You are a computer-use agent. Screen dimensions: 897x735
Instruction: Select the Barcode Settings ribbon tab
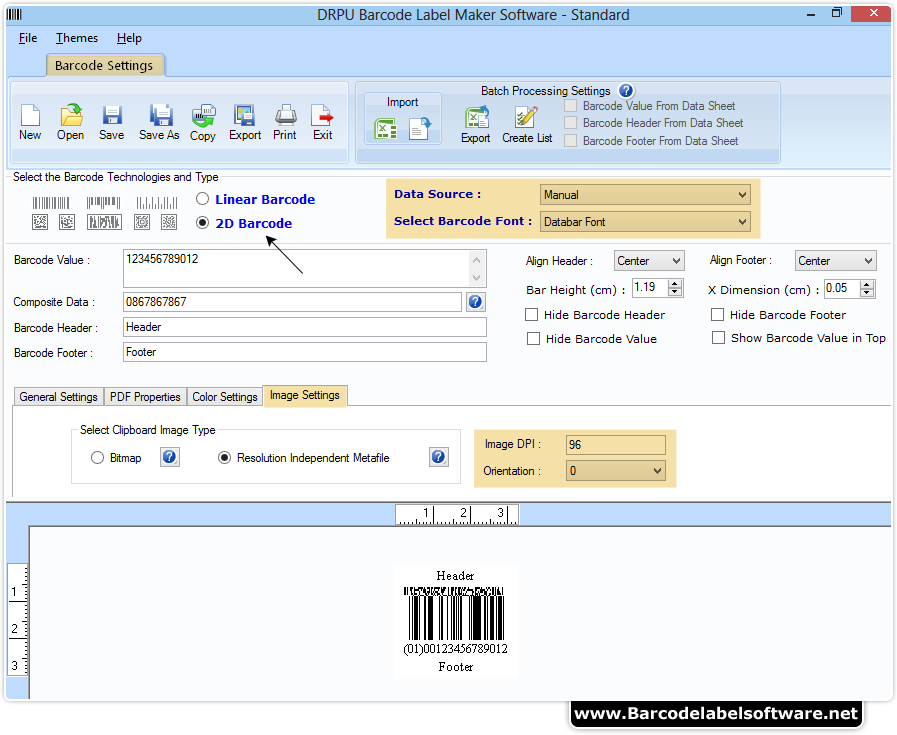tap(105, 65)
